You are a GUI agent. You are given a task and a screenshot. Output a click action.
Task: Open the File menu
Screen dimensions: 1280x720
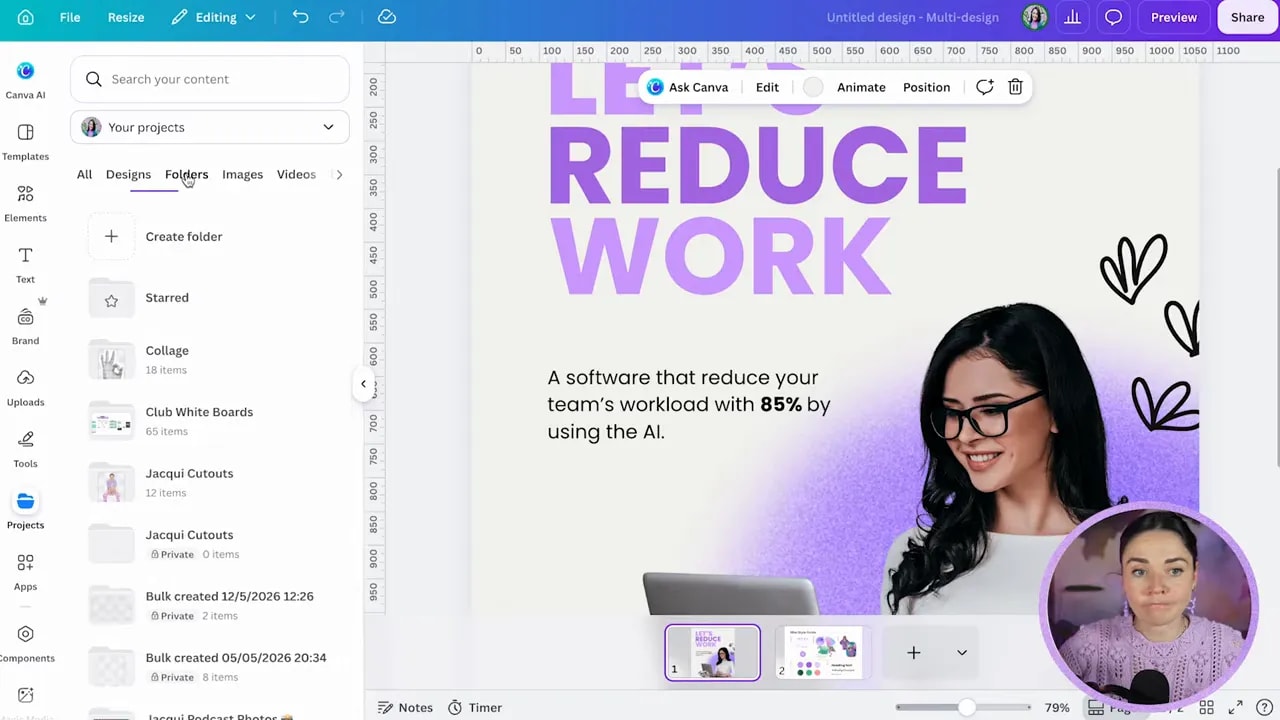70,17
